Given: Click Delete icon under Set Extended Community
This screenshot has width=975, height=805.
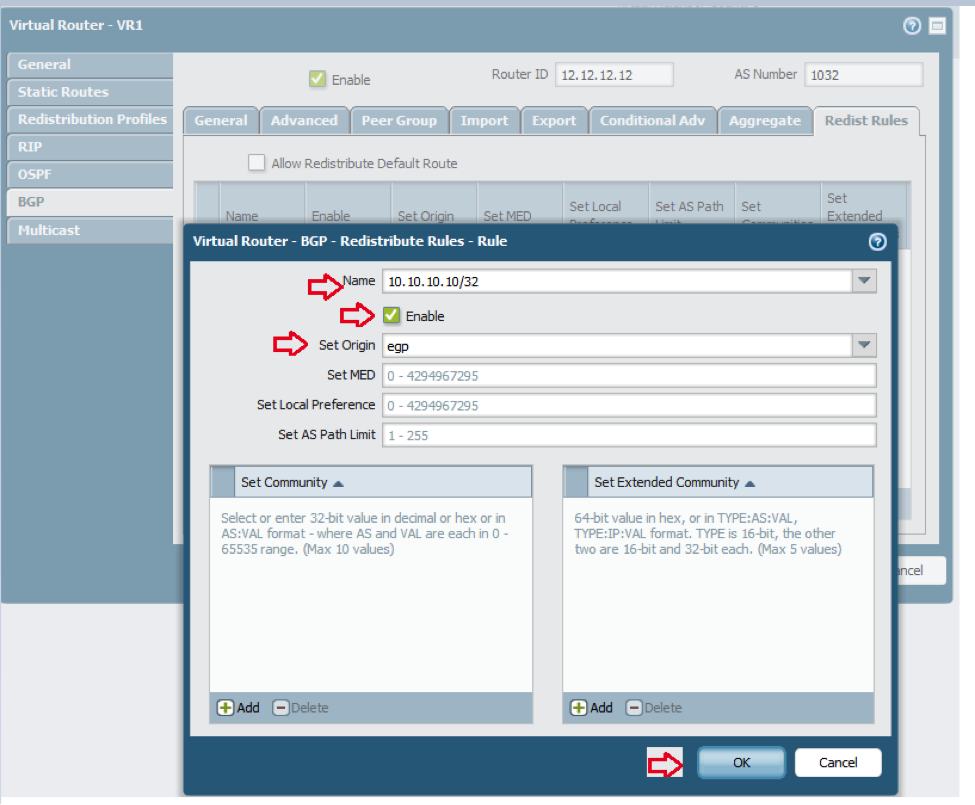Looking at the screenshot, I should (x=634, y=708).
